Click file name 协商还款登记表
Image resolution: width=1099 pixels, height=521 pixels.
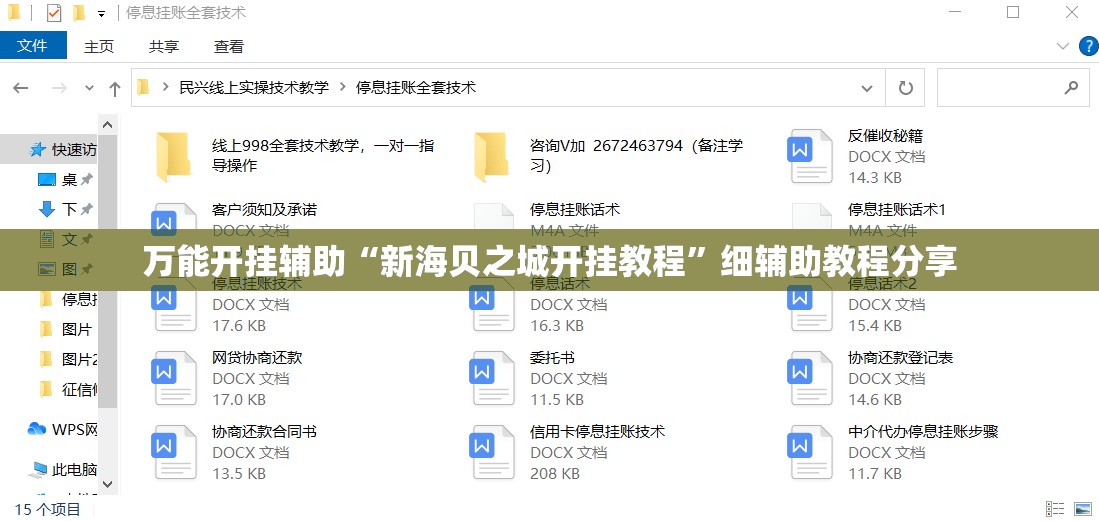coord(901,358)
